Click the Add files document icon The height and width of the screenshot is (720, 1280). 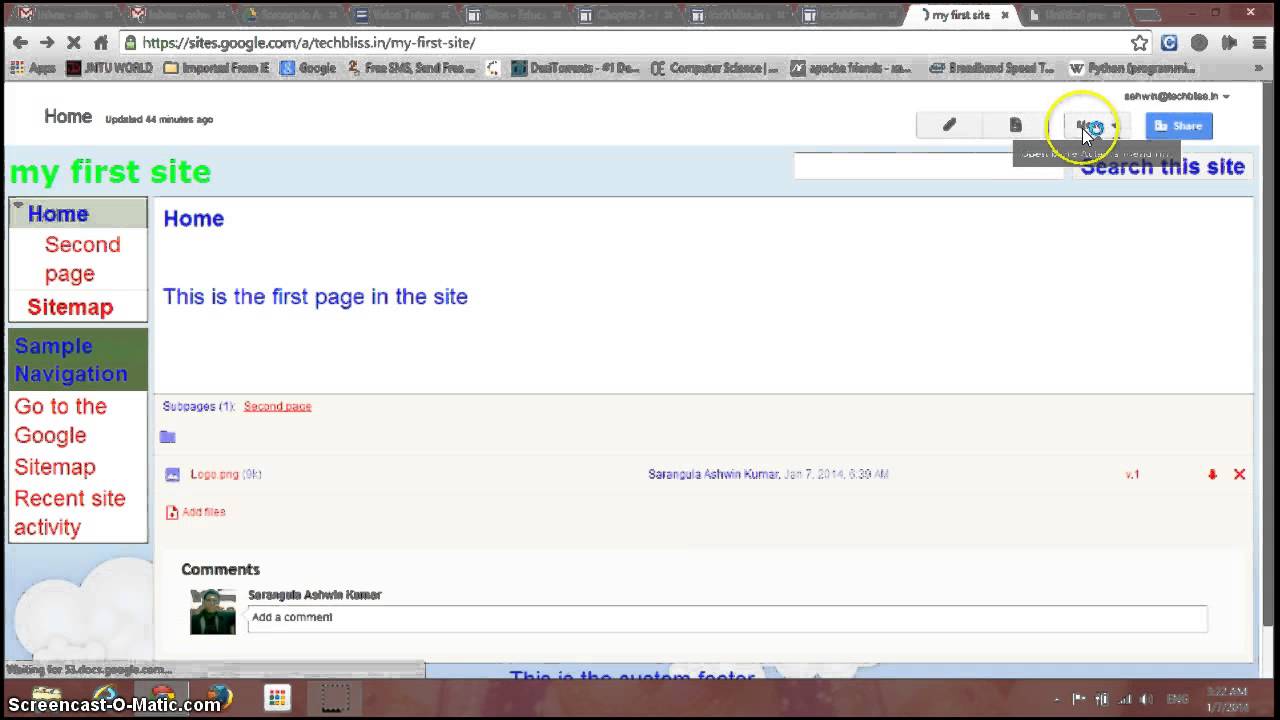[x=172, y=512]
